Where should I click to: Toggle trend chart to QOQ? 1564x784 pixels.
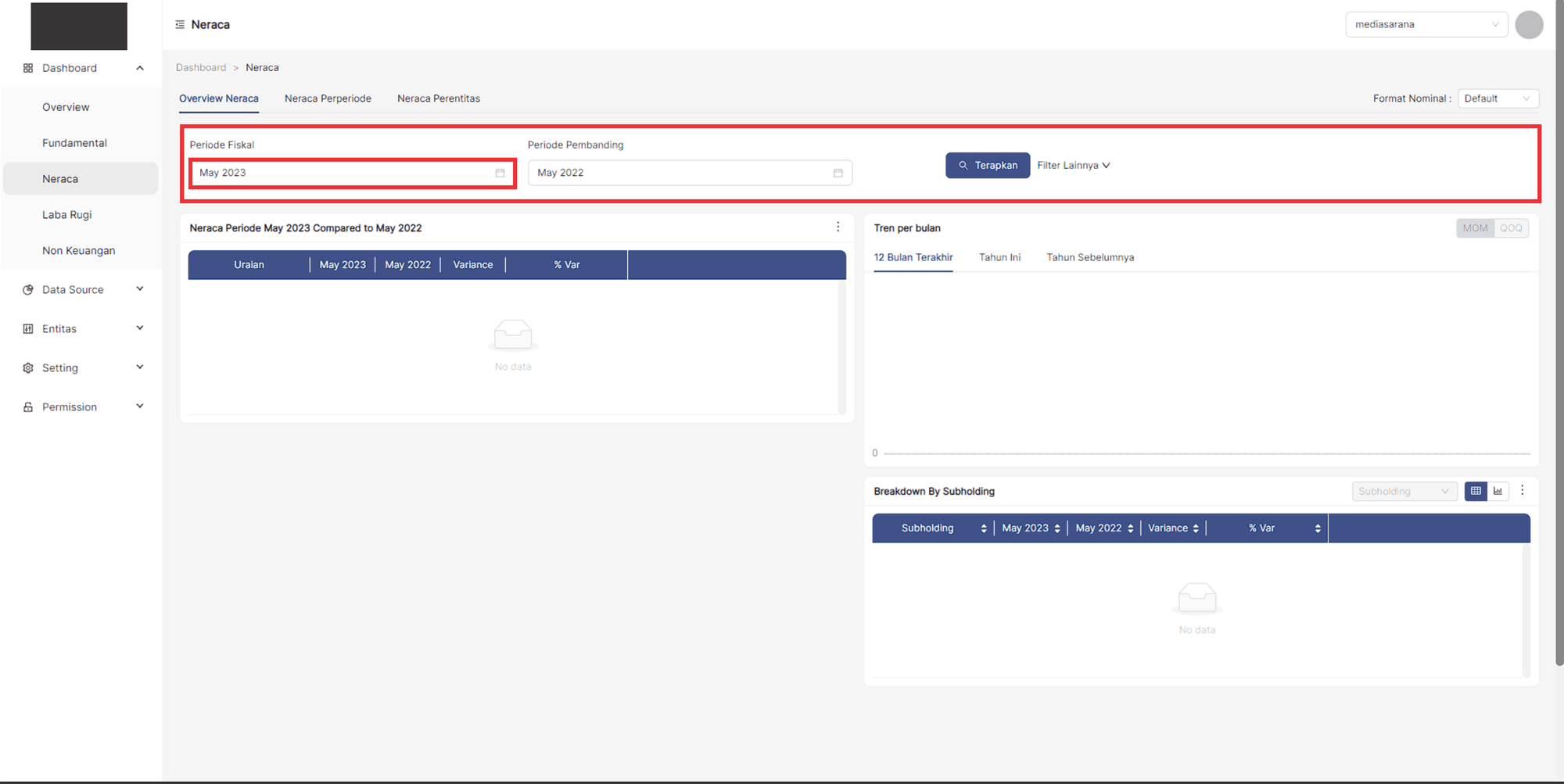tap(1511, 228)
